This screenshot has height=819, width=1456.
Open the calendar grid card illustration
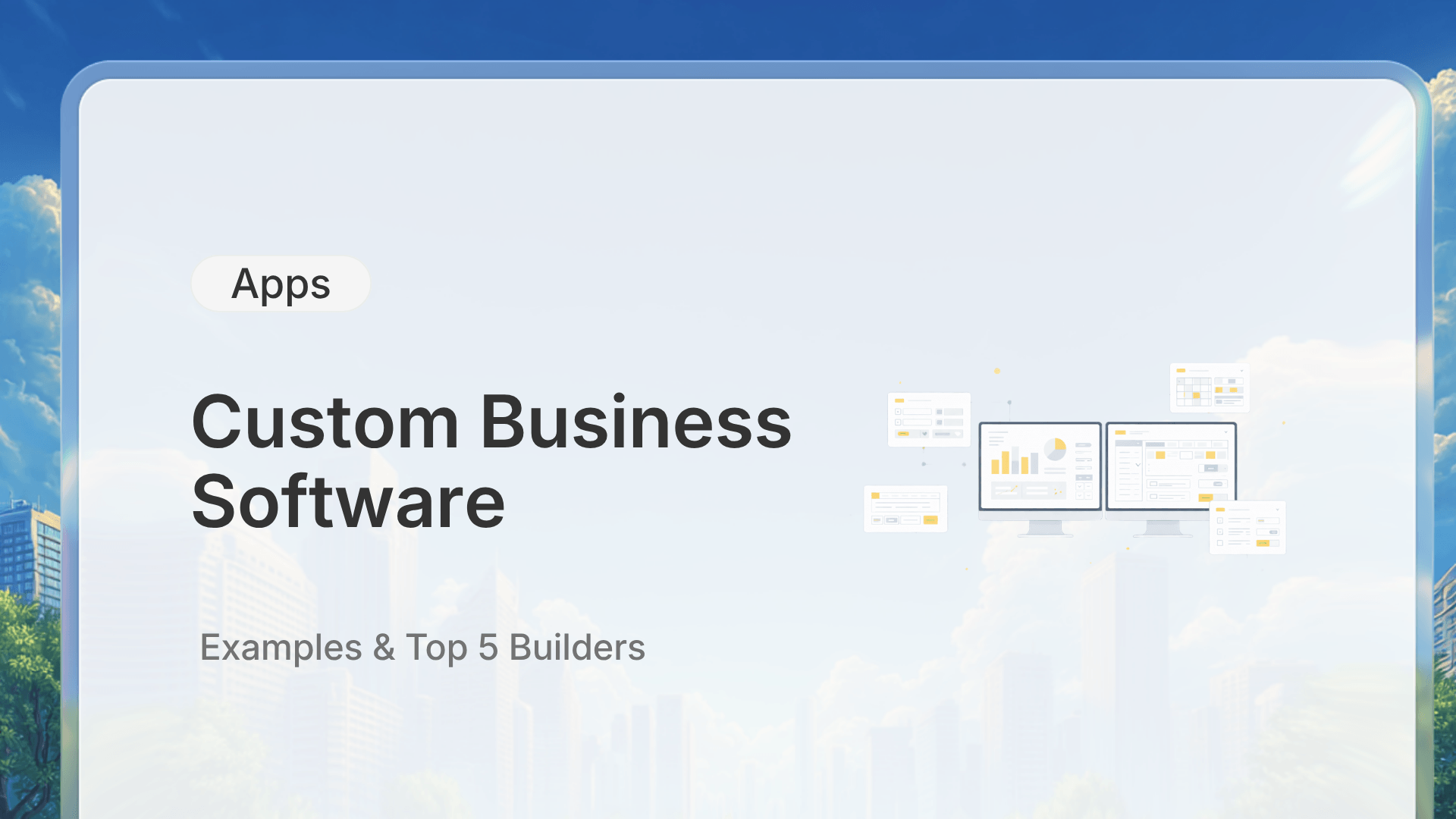point(1210,388)
